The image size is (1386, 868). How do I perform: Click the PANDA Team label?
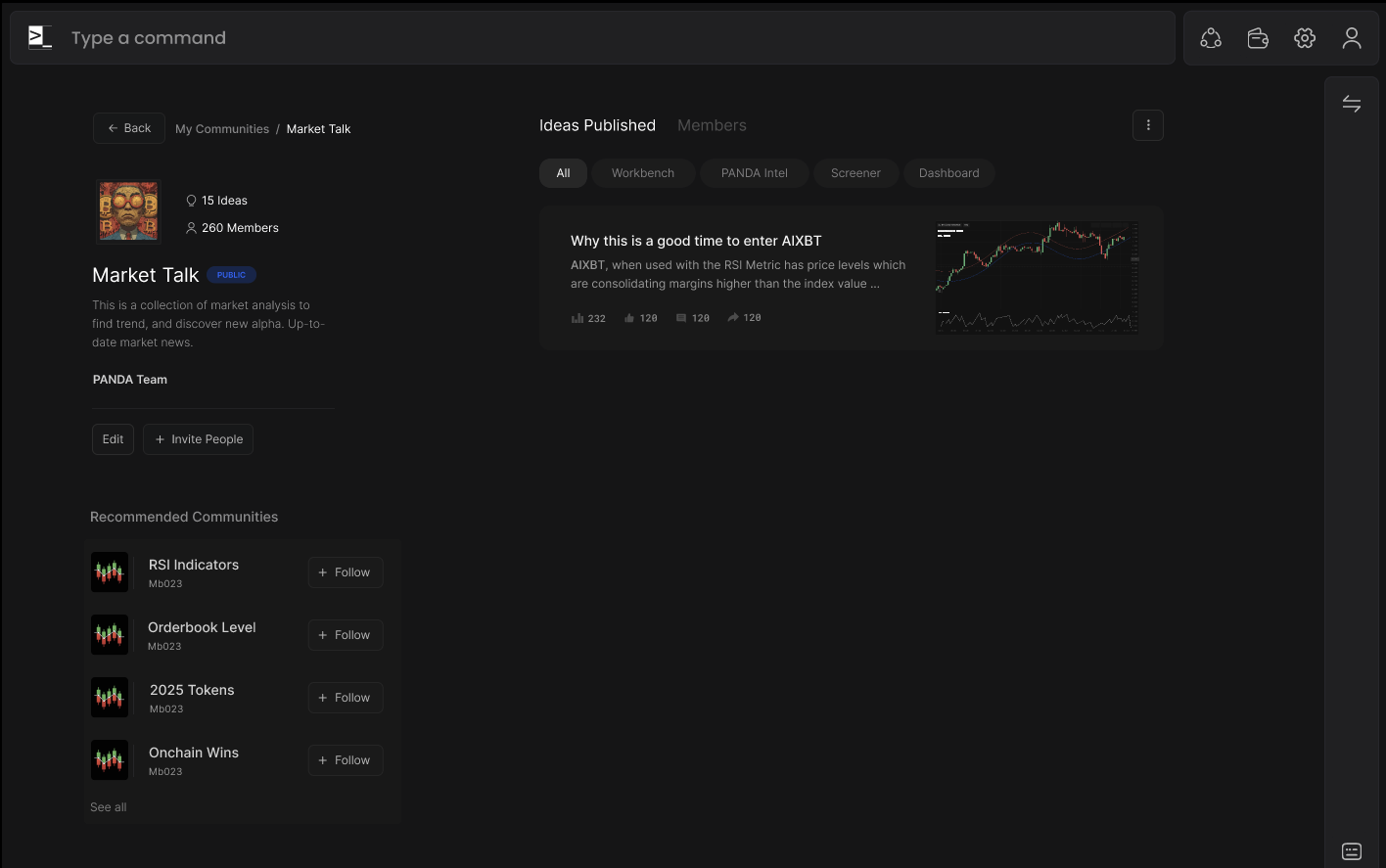(x=130, y=380)
